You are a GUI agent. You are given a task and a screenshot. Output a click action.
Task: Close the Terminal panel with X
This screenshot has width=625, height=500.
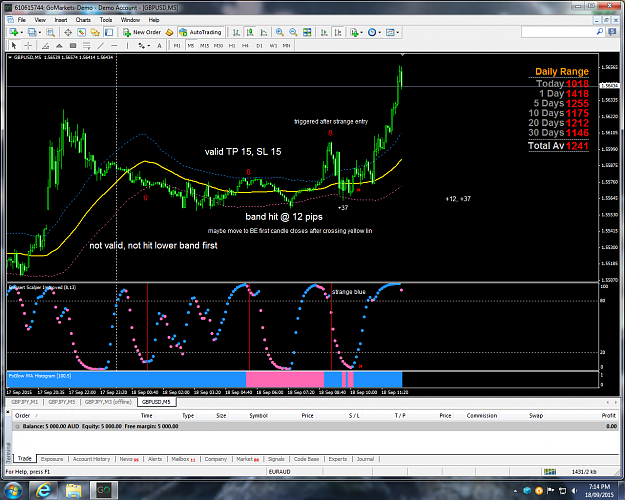8,411
